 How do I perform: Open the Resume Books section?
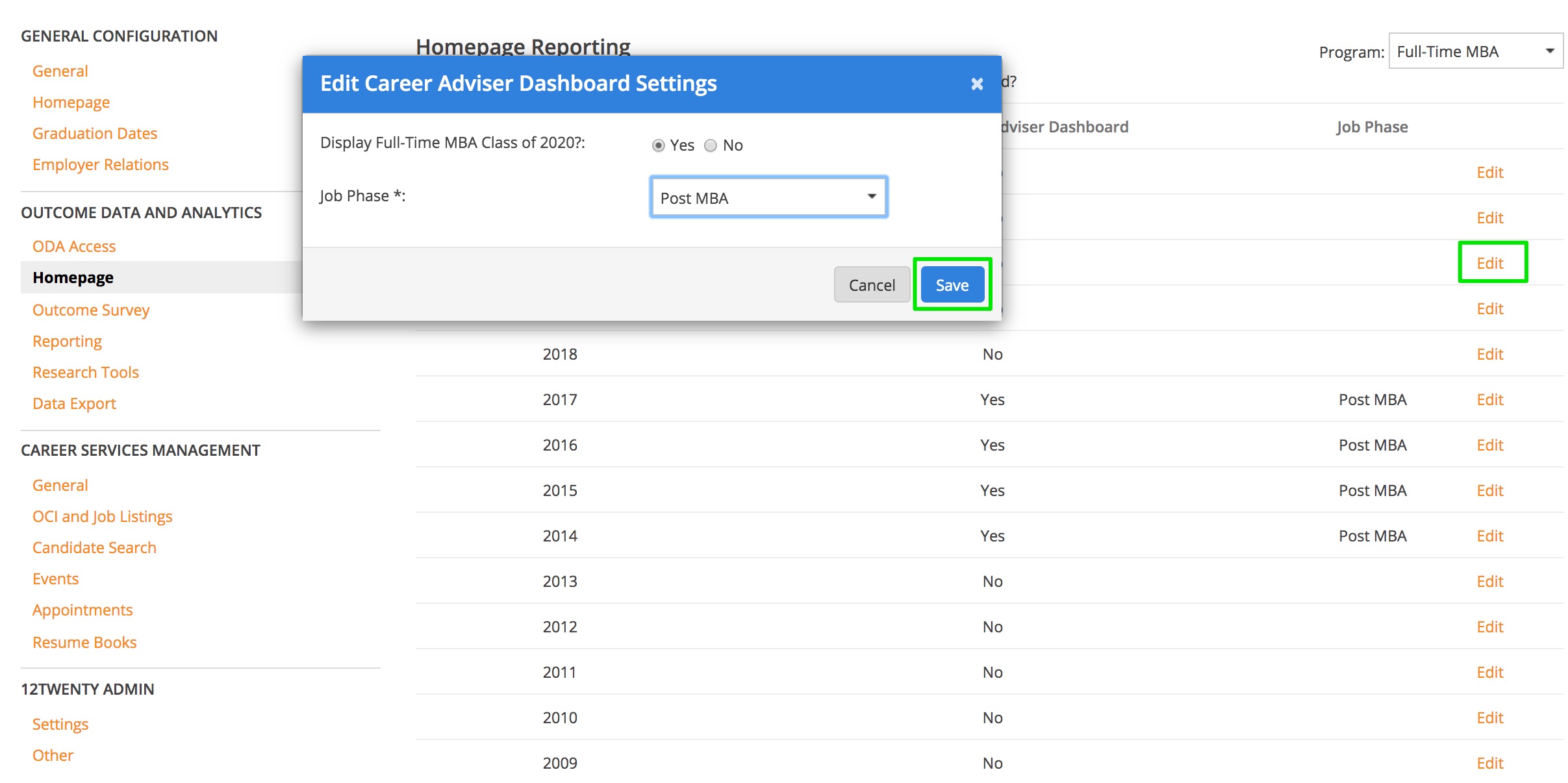click(x=84, y=642)
